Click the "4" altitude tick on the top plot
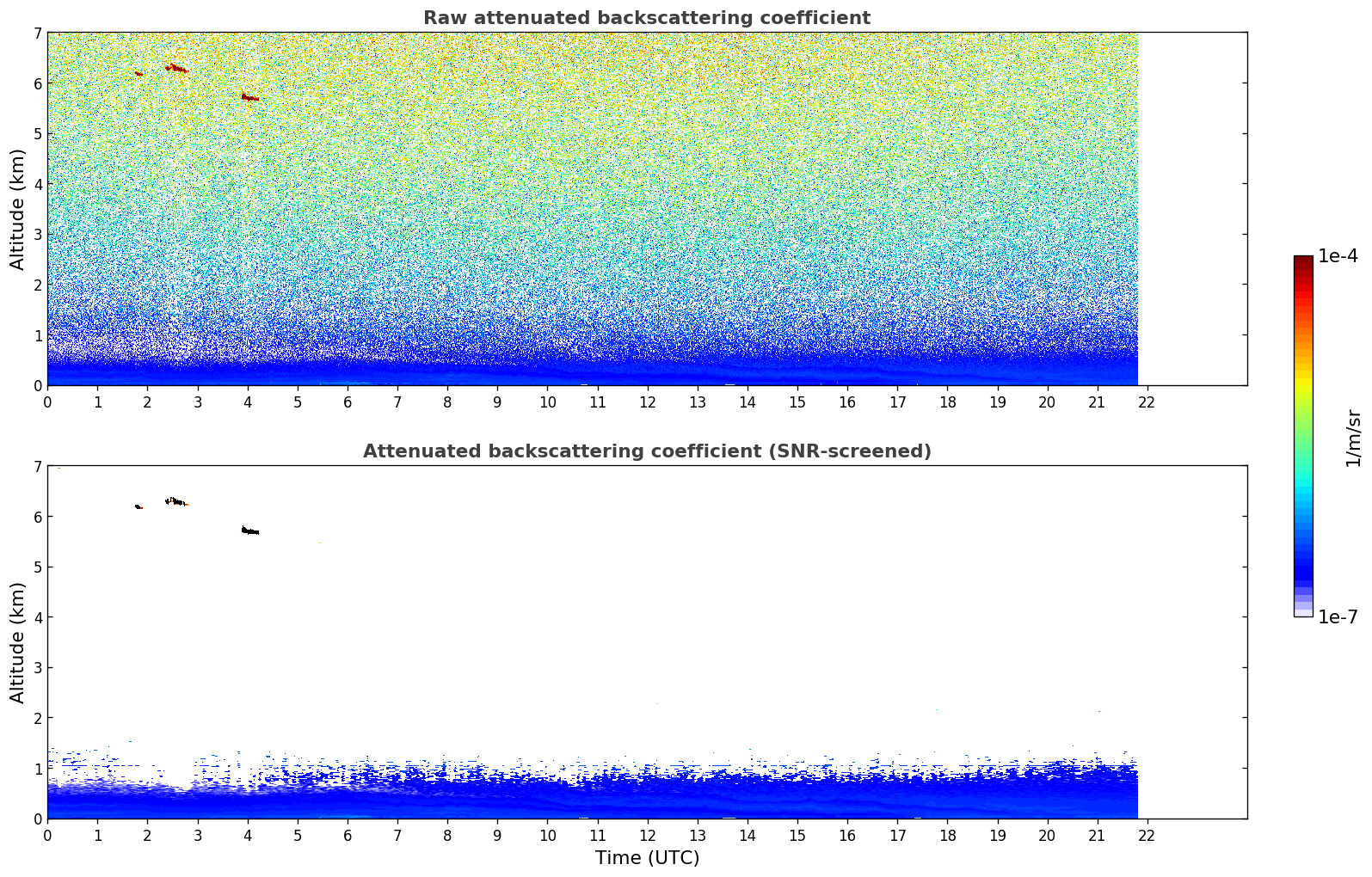Image resolution: width=1372 pixels, height=877 pixels. [37, 184]
